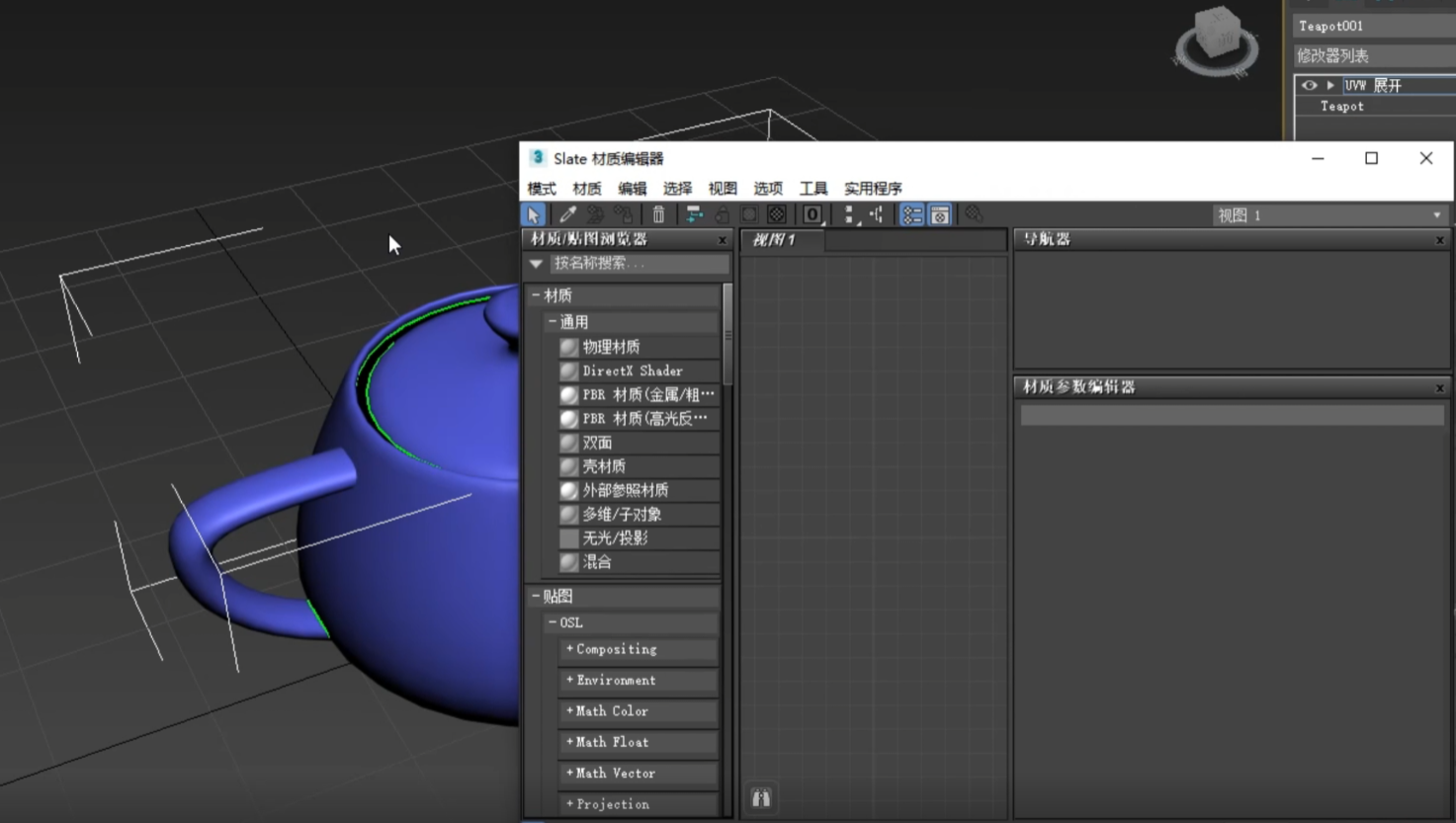Expand the Projection category

coord(569,804)
